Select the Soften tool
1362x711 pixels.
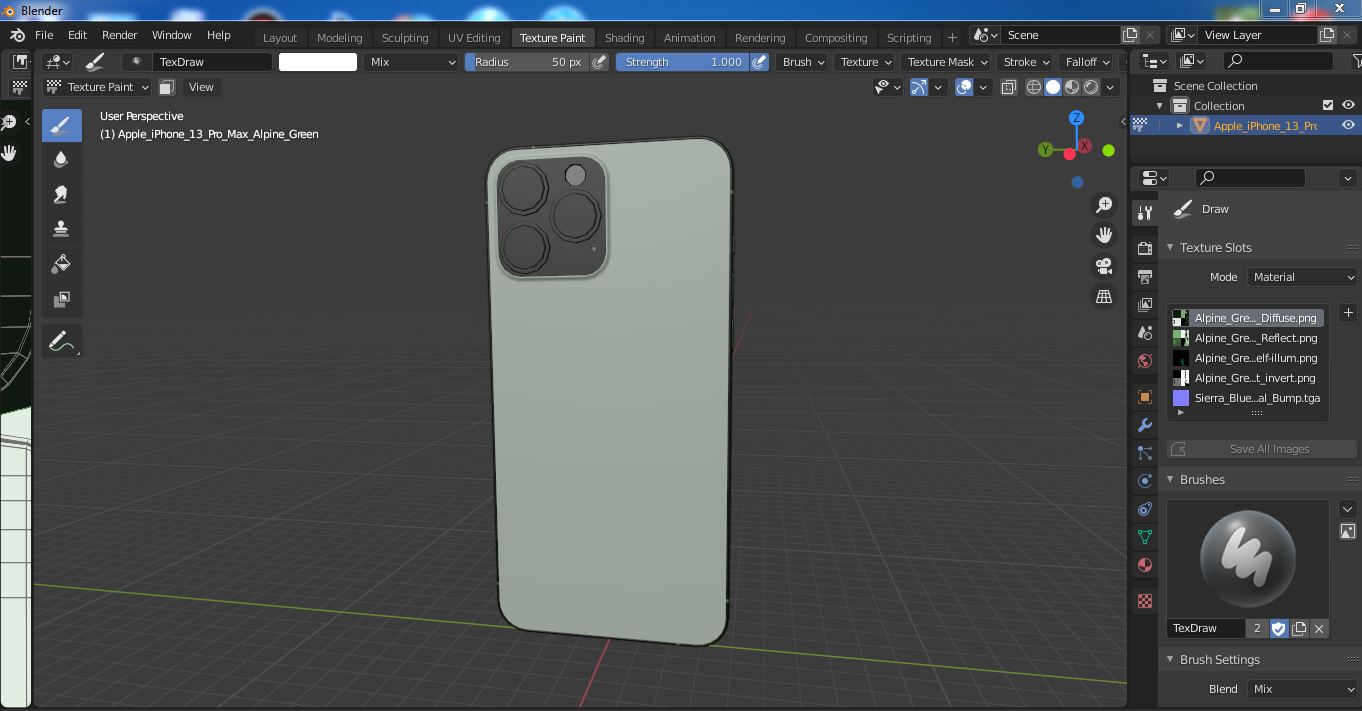tap(61, 159)
